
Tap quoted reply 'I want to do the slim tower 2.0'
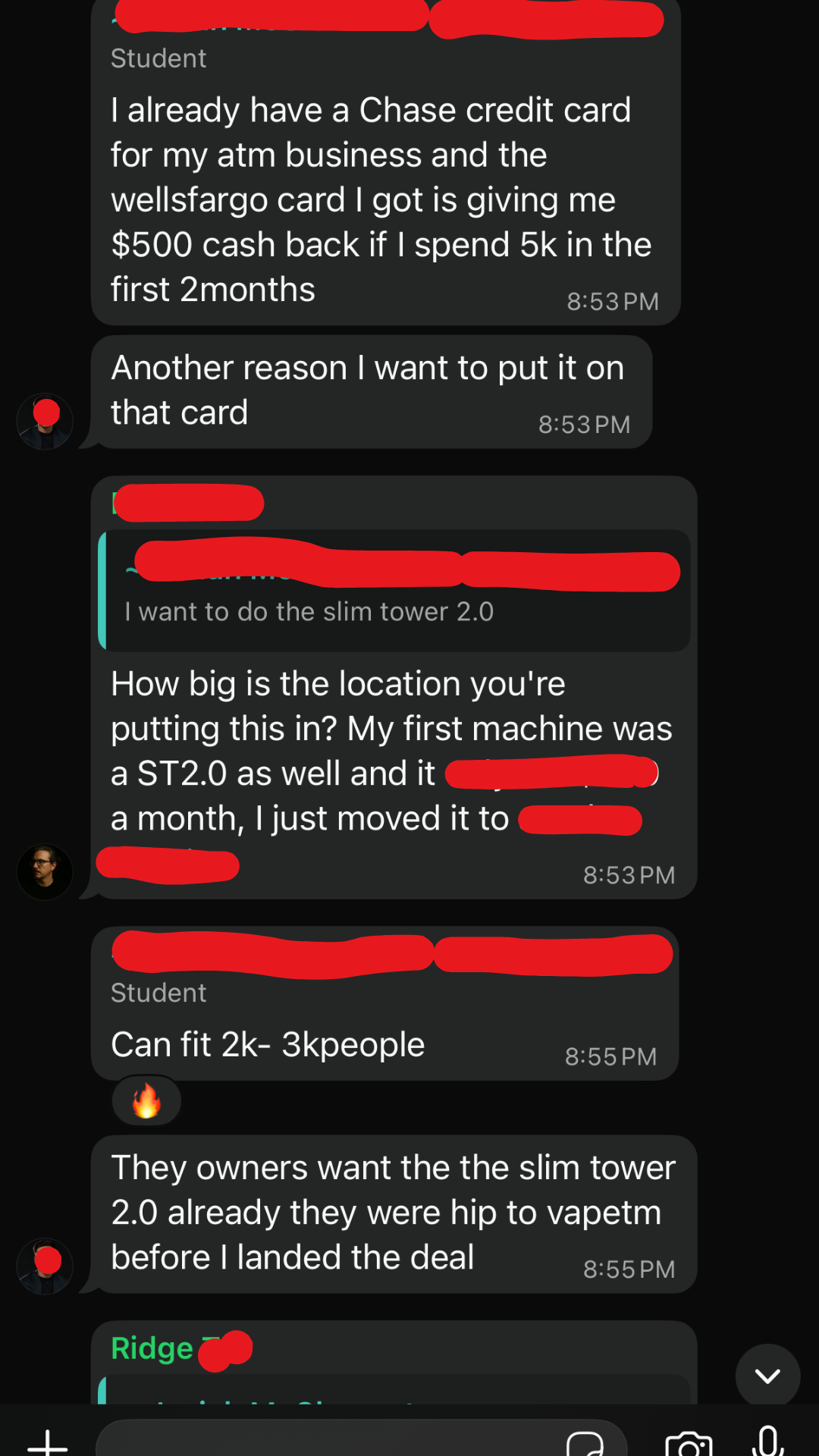(394, 591)
